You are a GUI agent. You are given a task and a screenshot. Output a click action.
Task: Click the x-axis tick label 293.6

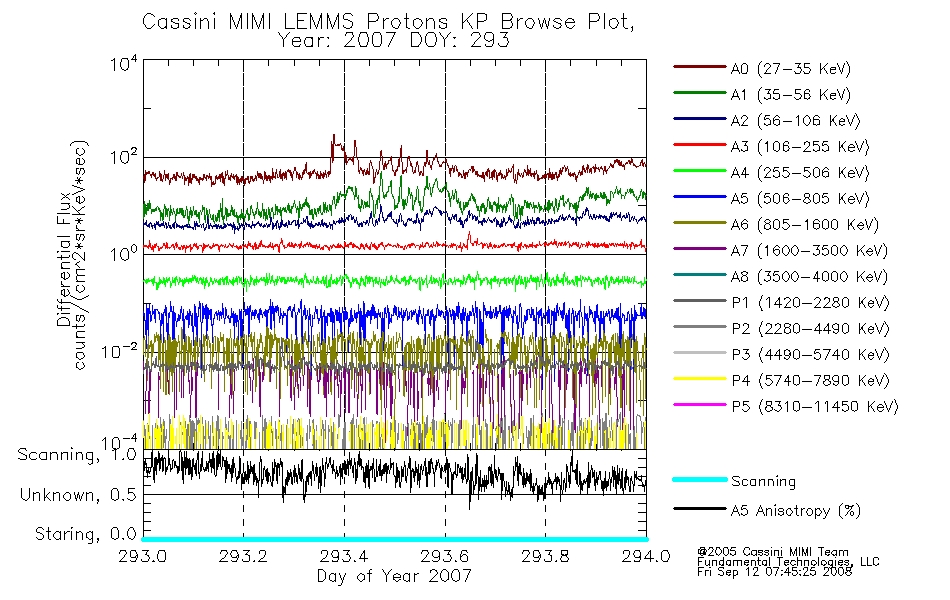point(445,556)
